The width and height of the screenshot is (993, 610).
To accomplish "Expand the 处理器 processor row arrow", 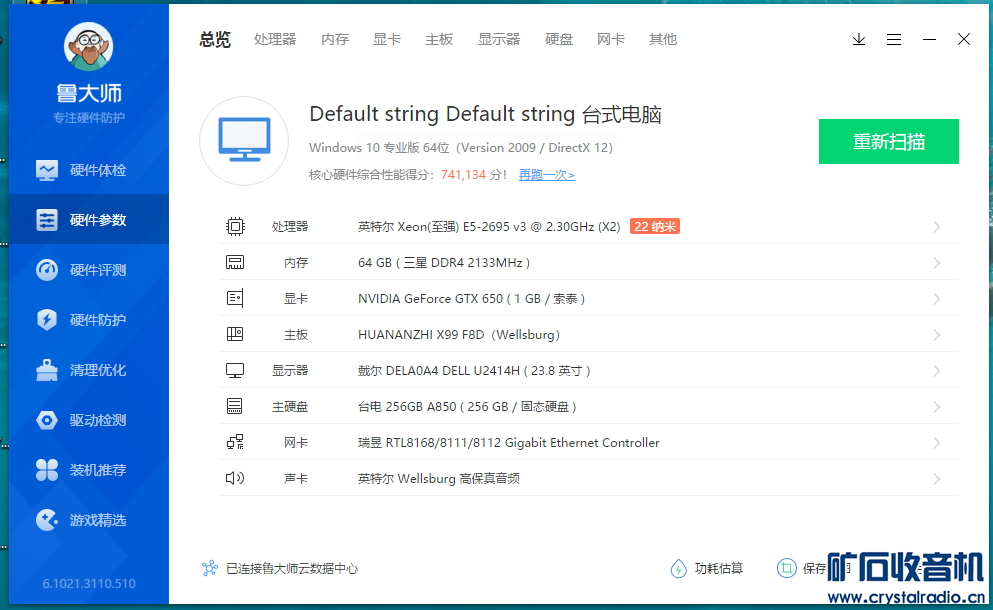I will tap(937, 227).
